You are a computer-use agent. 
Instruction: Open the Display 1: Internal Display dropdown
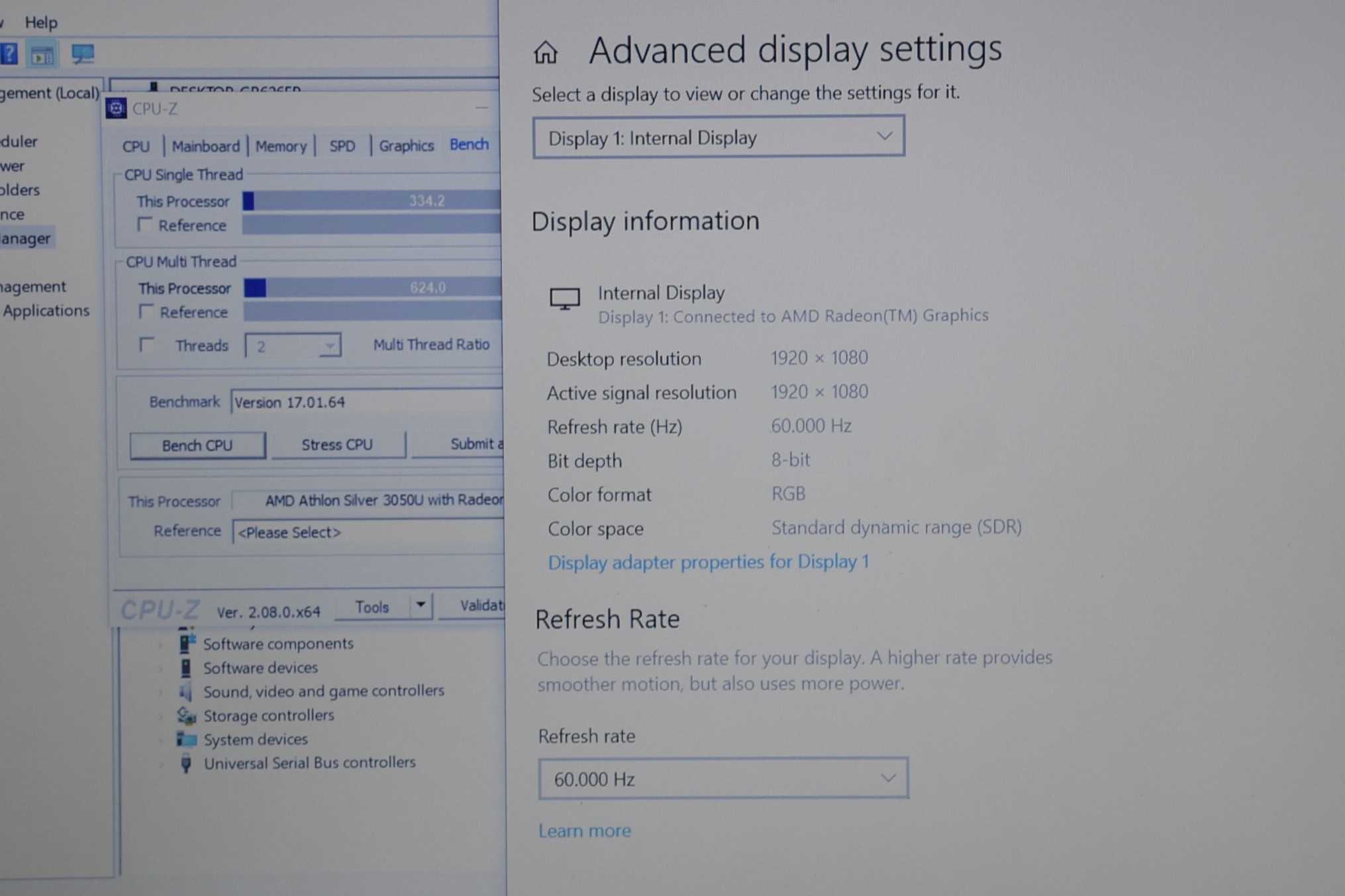[x=718, y=137]
